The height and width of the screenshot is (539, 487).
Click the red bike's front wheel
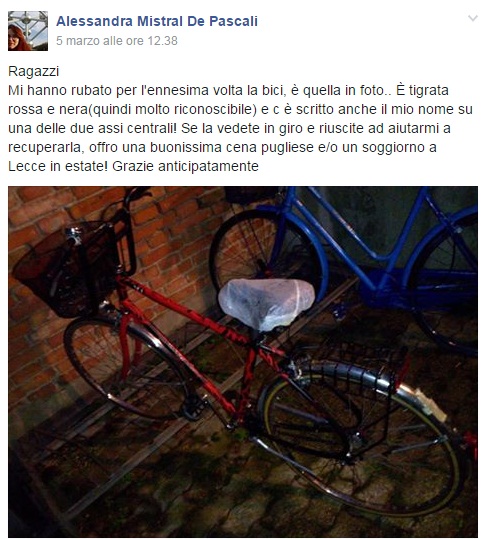click(125, 368)
